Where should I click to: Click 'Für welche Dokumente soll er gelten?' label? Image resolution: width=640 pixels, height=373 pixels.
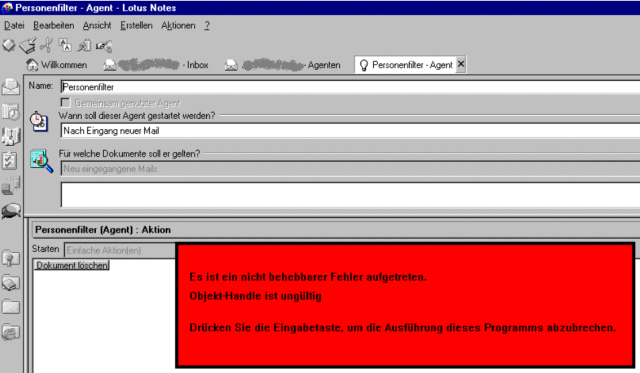pos(129,153)
